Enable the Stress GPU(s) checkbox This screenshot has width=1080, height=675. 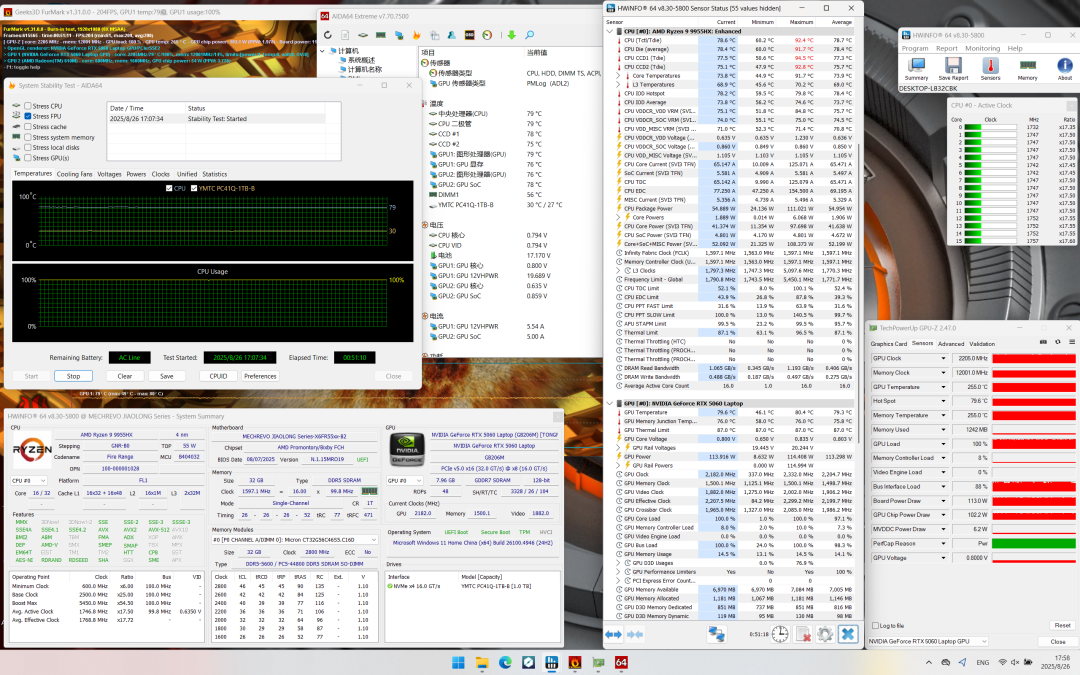(x=28, y=158)
